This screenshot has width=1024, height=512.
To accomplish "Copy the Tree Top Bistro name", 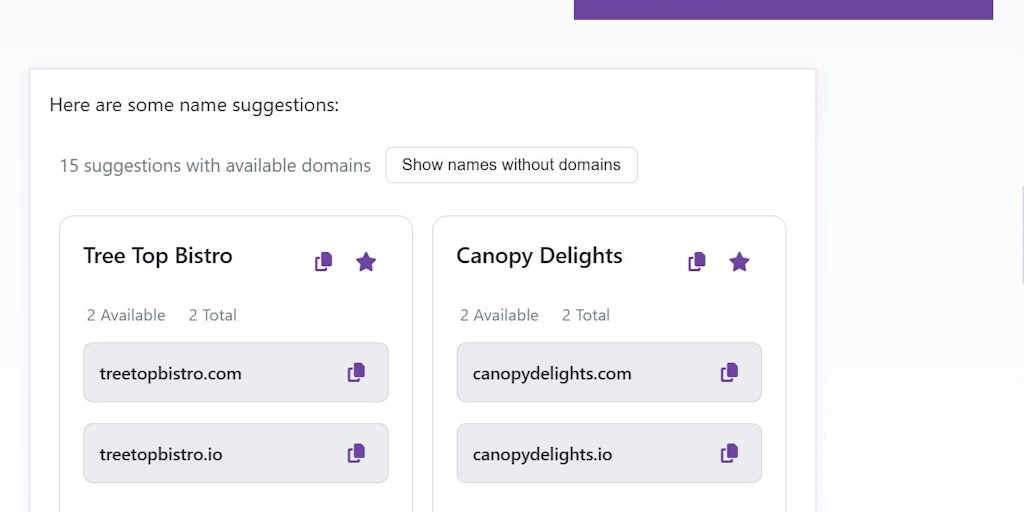I will 323,262.
